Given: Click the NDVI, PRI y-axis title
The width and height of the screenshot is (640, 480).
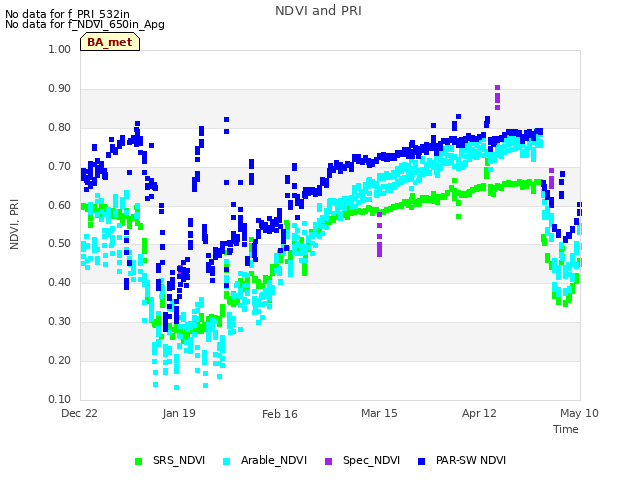Looking at the screenshot, I should 14,224.
